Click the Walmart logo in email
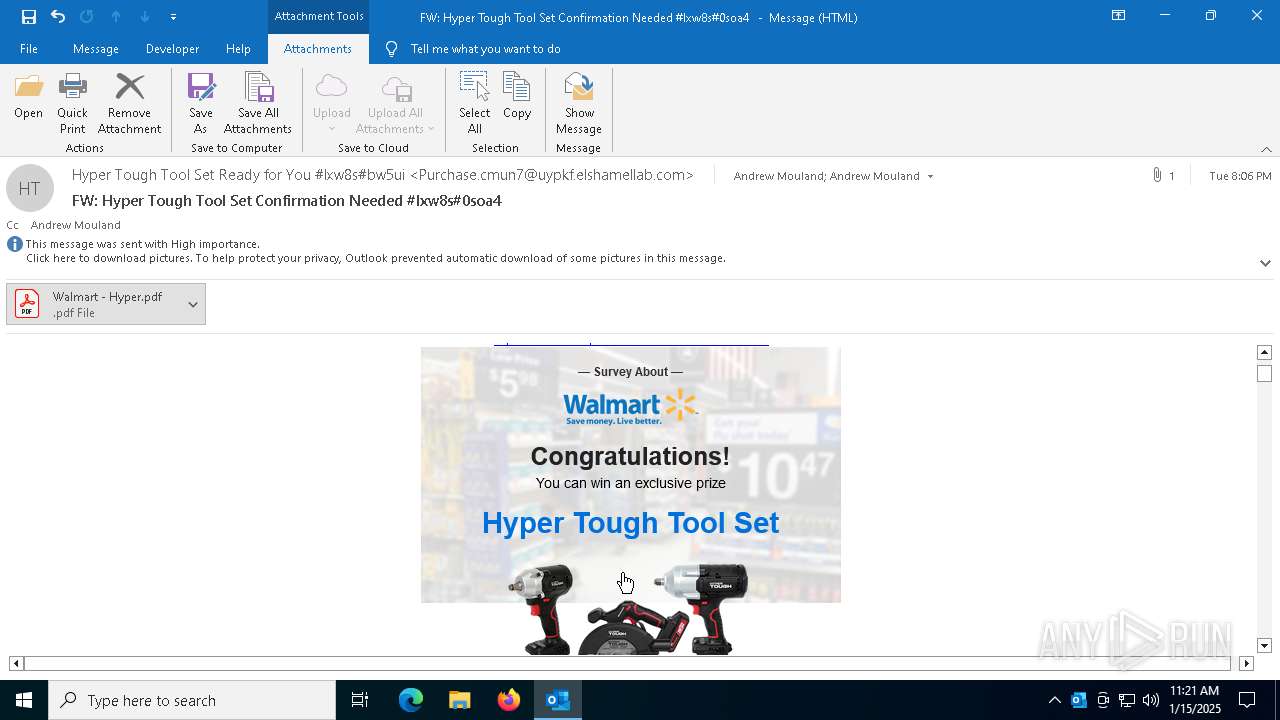This screenshot has height=720, width=1280. [x=630, y=407]
